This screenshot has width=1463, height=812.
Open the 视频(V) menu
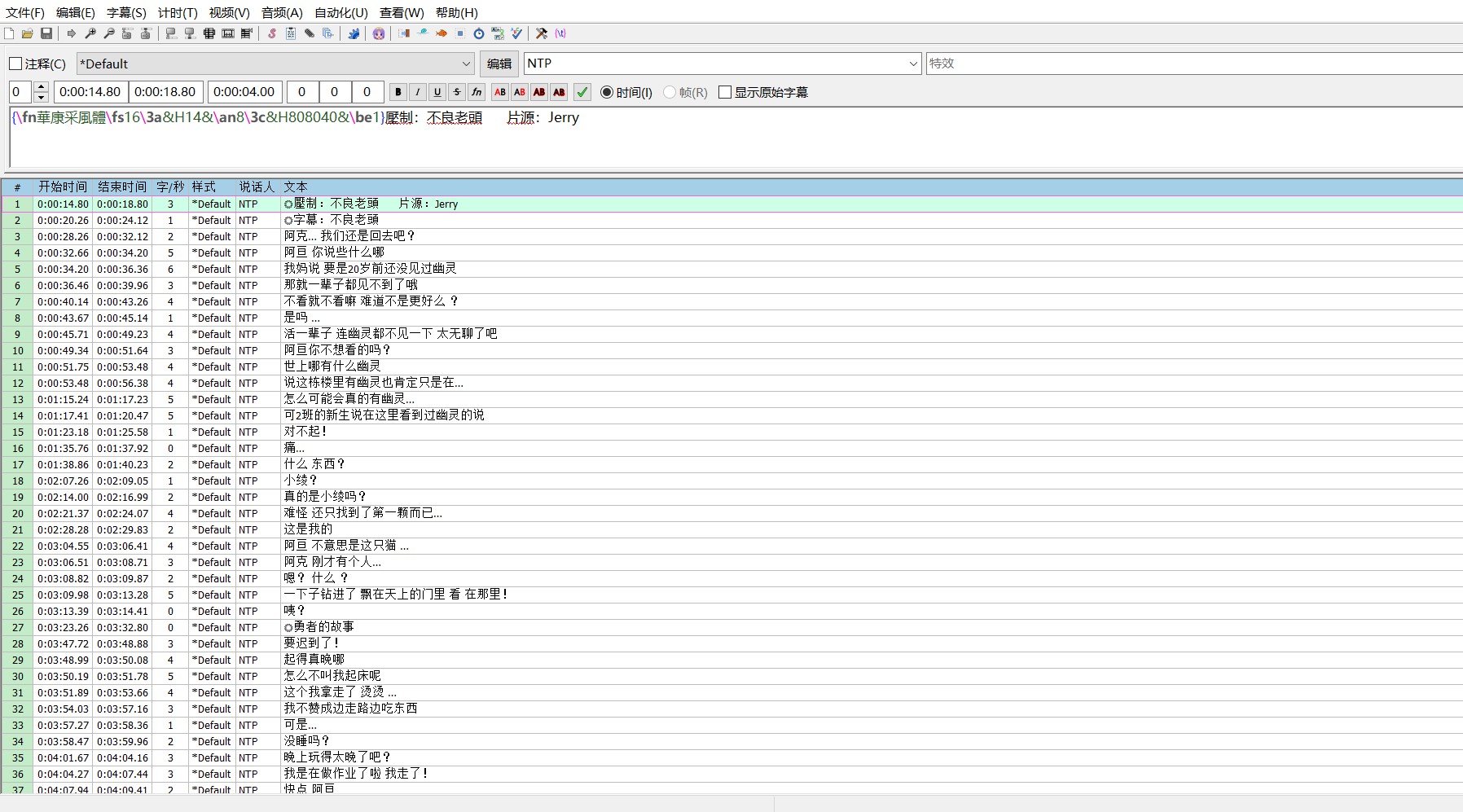click(229, 12)
